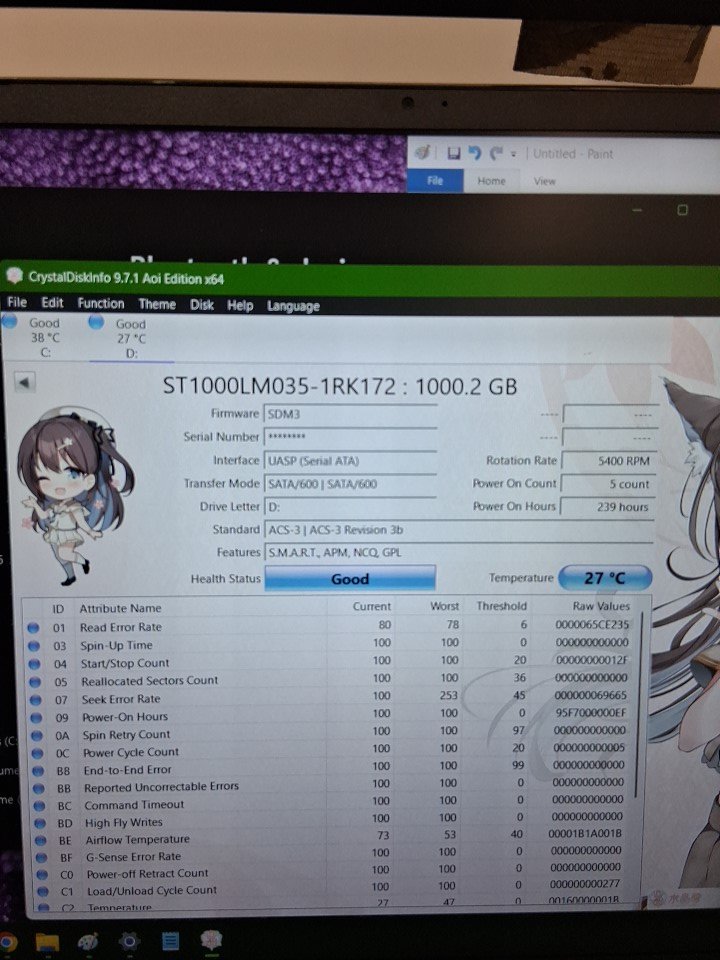Click the previous disk arrow button
The height and width of the screenshot is (960, 720).
tap(24, 382)
